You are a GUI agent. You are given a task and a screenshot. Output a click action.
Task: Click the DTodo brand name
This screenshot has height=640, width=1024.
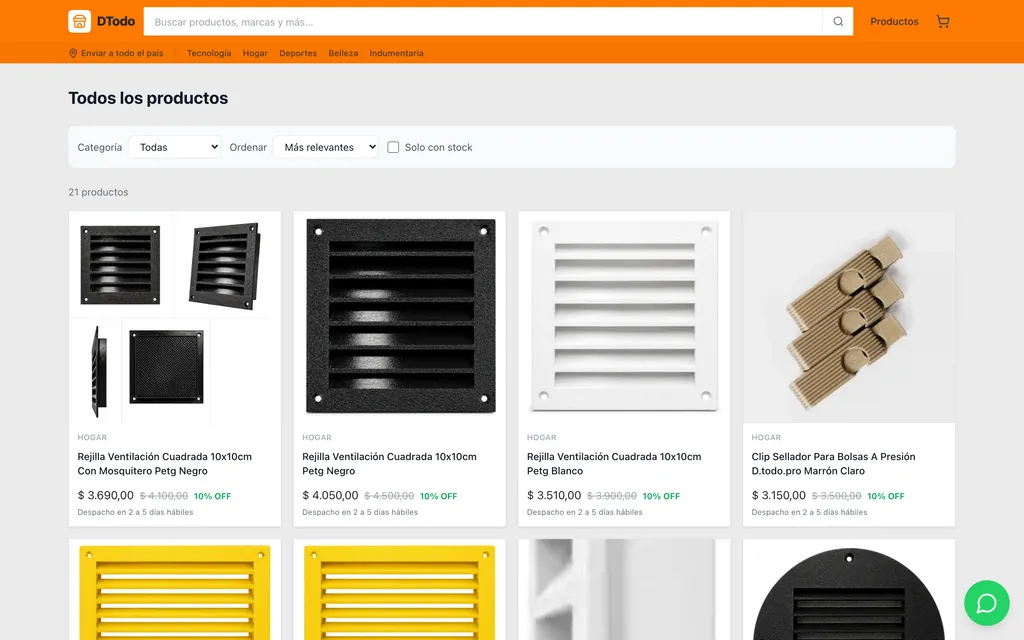click(x=116, y=22)
